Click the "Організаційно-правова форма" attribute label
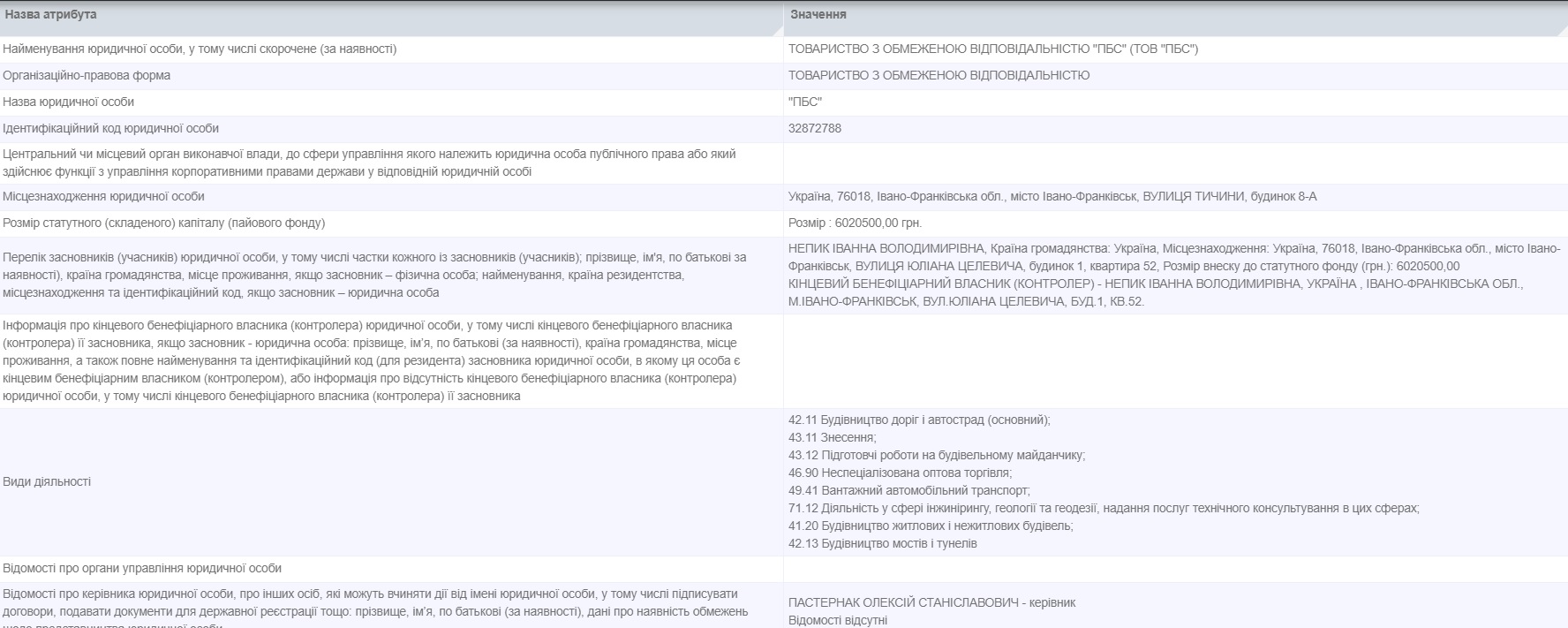 click(x=87, y=76)
